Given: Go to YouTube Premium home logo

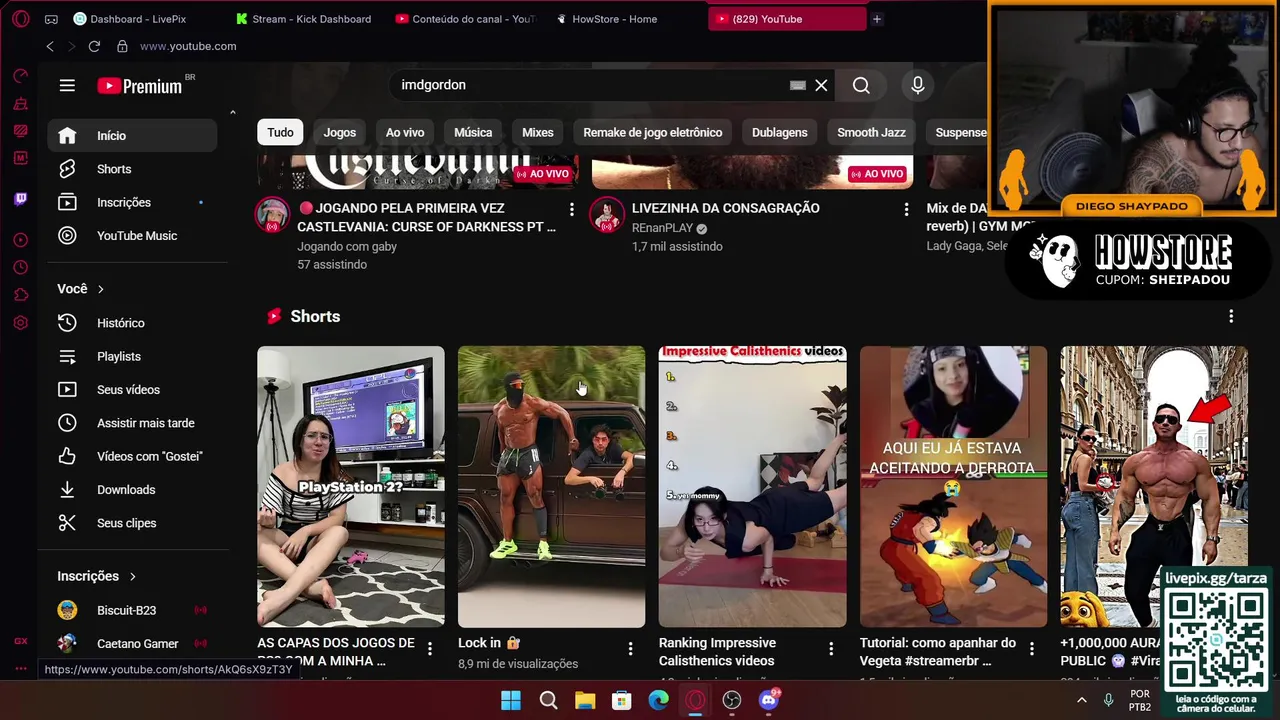Looking at the screenshot, I should (140, 86).
